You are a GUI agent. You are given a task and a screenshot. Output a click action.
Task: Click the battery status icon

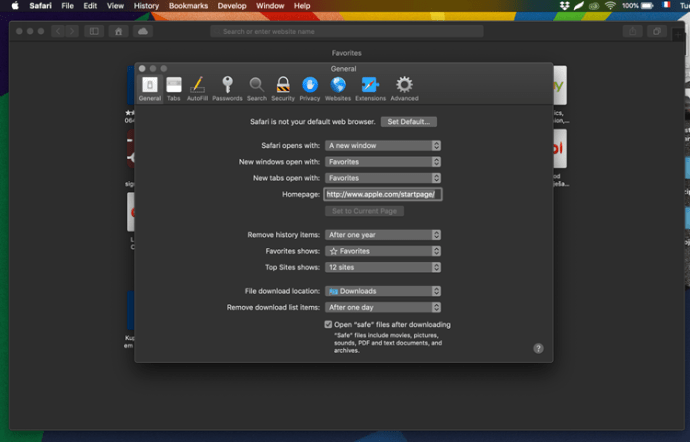(x=647, y=6)
